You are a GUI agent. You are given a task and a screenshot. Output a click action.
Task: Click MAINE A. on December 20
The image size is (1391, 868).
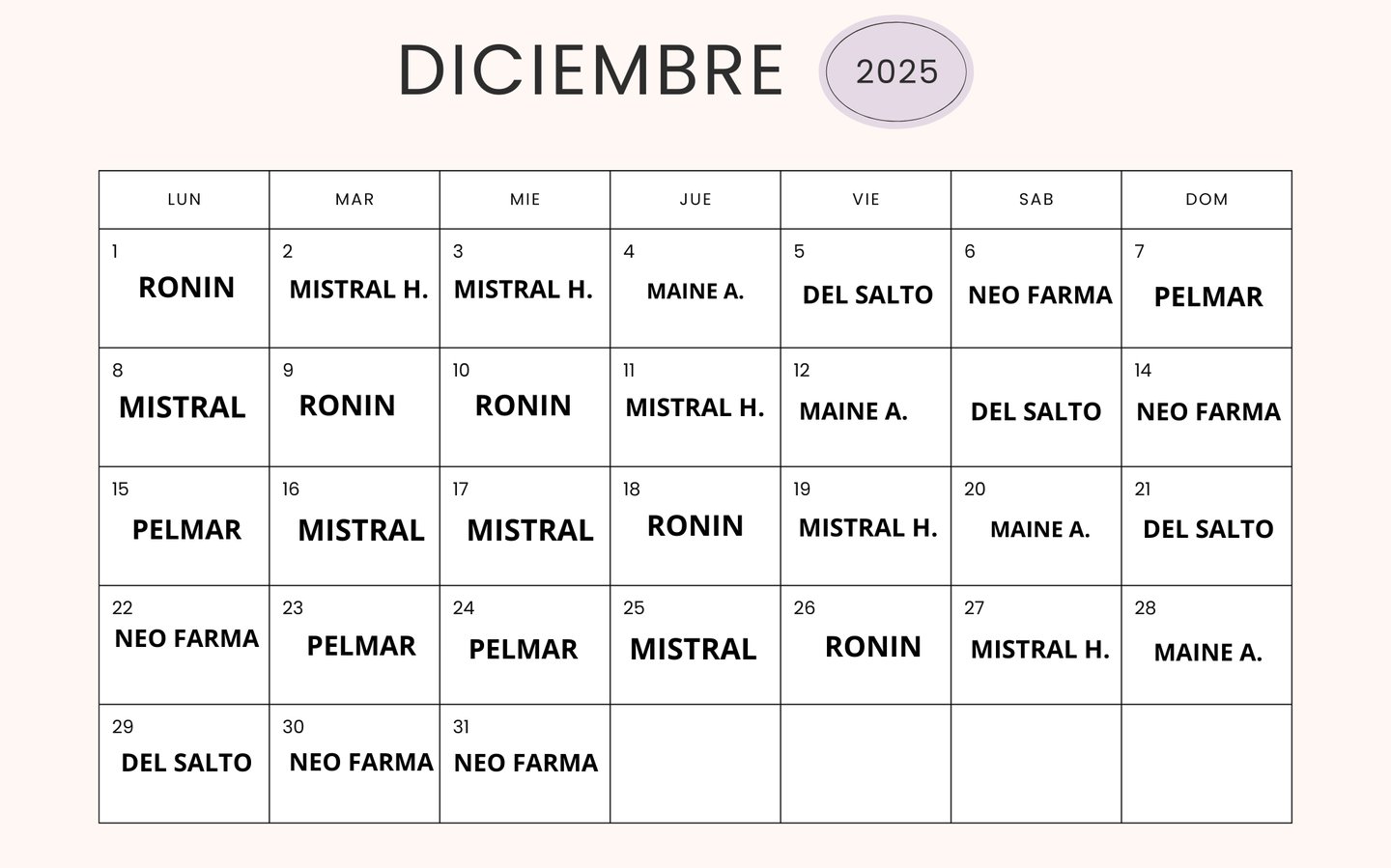click(x=1039, y=530)
